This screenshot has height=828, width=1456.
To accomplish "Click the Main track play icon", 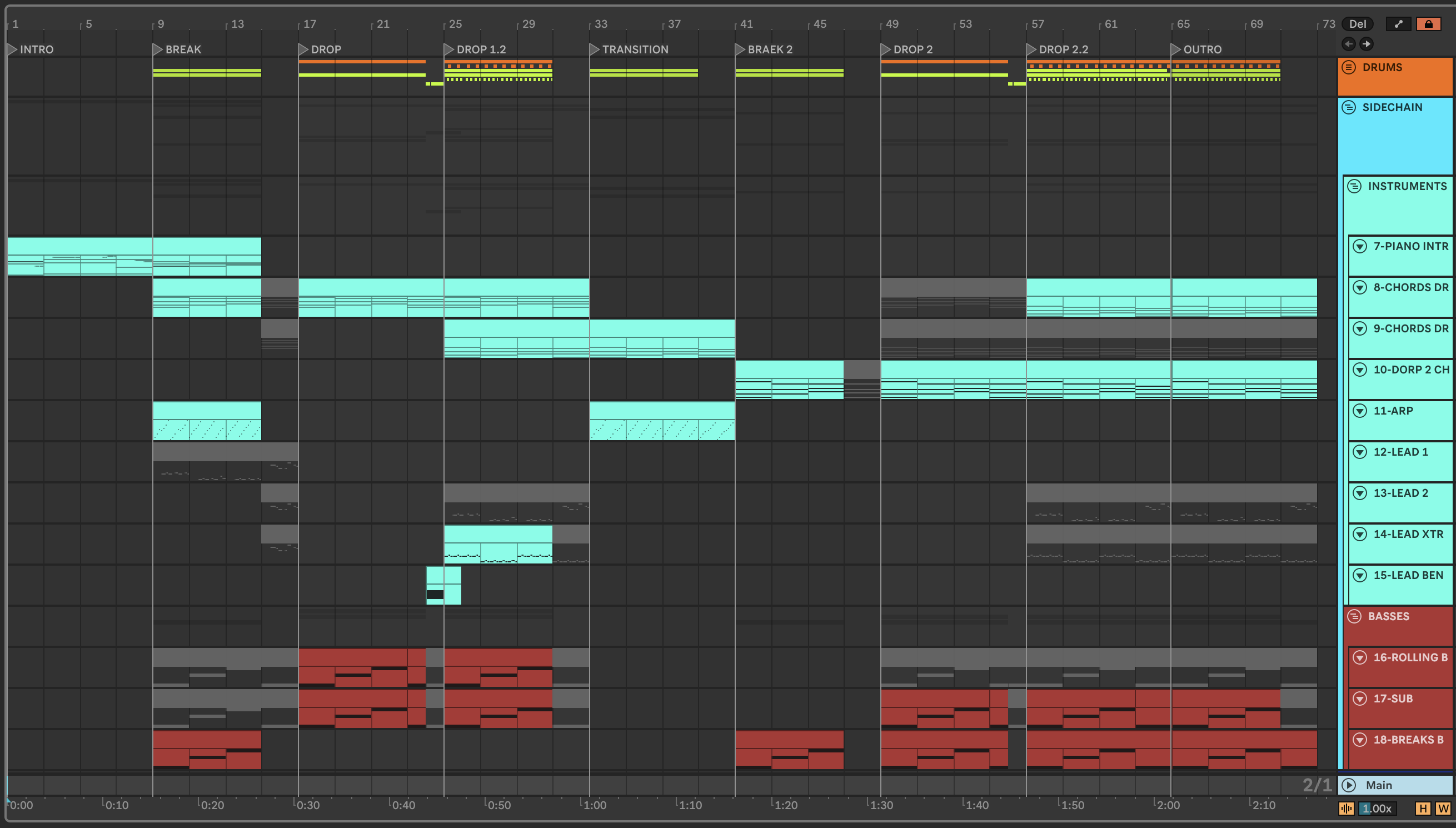I will 1349,785.
